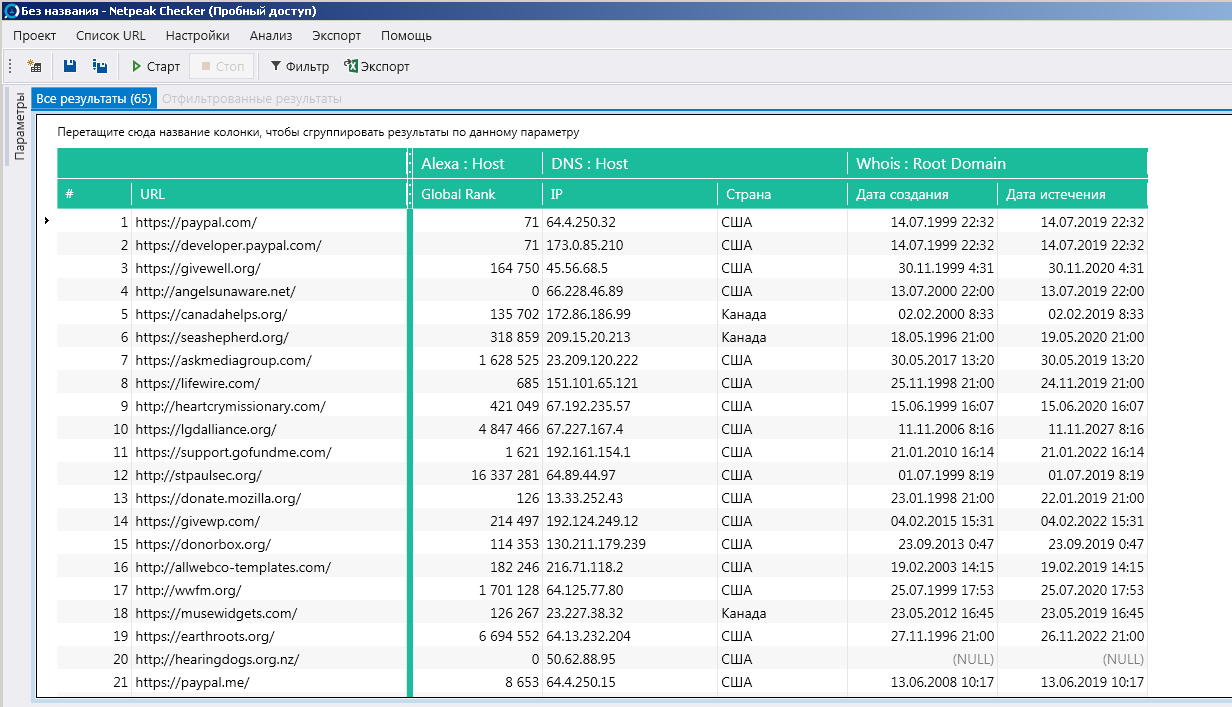The width and height of the screenshot is (1232, 707).
Task: Switch to Все результаты (65) tab
Action: 93,99
